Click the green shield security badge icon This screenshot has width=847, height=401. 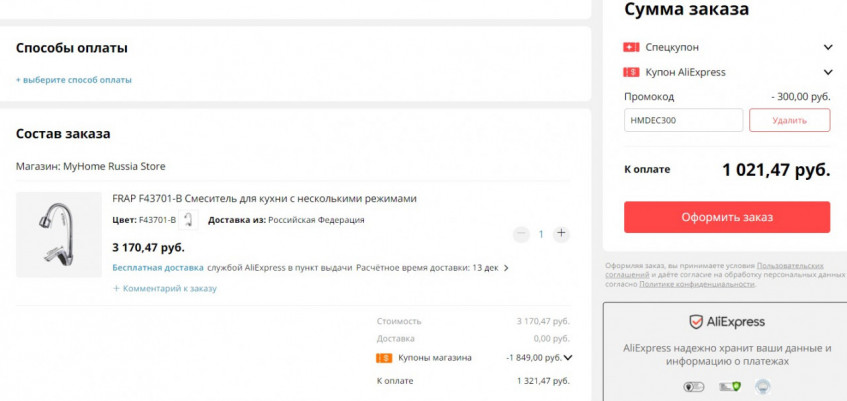click(729, 387)
